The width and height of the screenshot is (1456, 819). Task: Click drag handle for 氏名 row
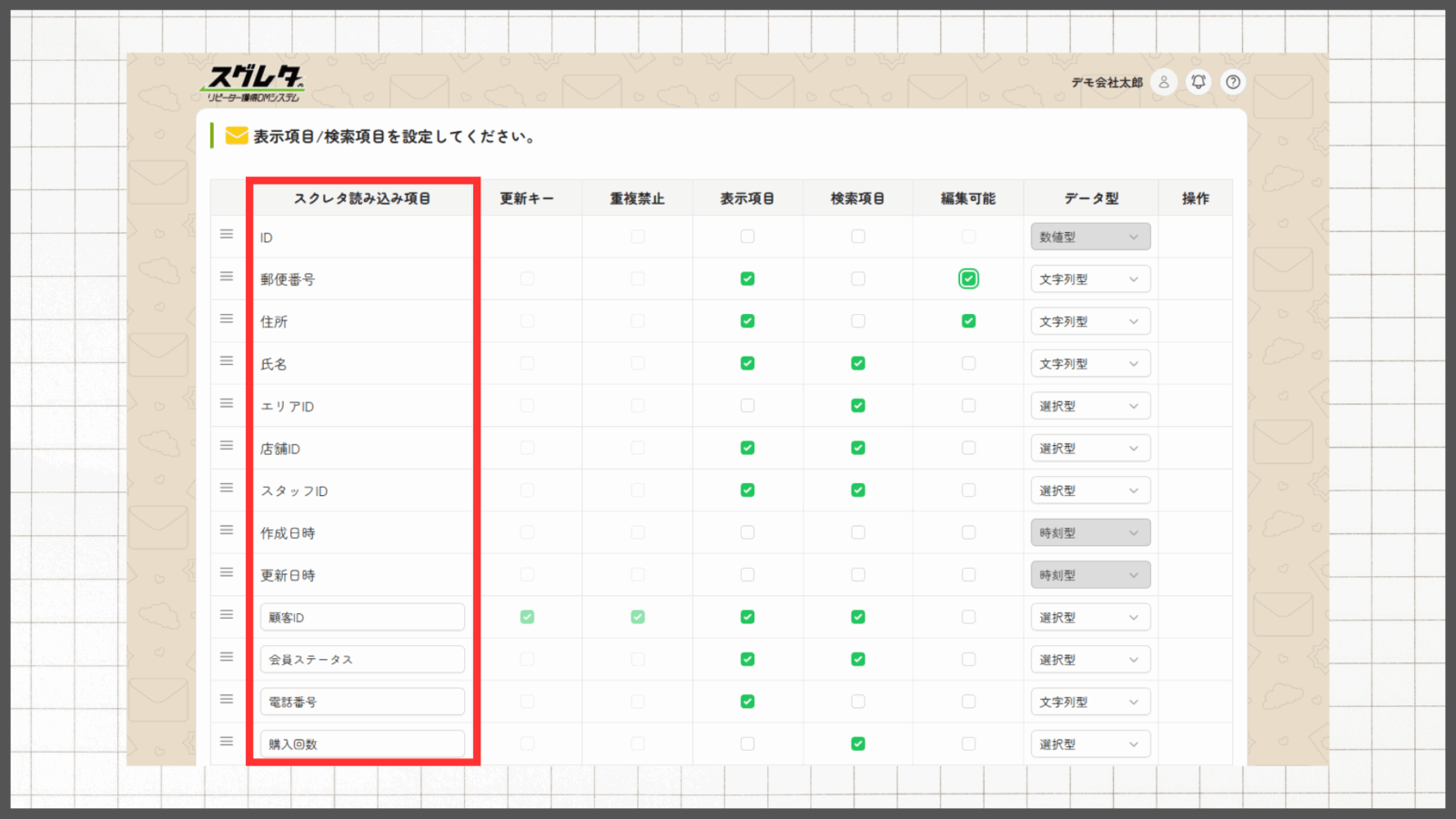(227, 361)
